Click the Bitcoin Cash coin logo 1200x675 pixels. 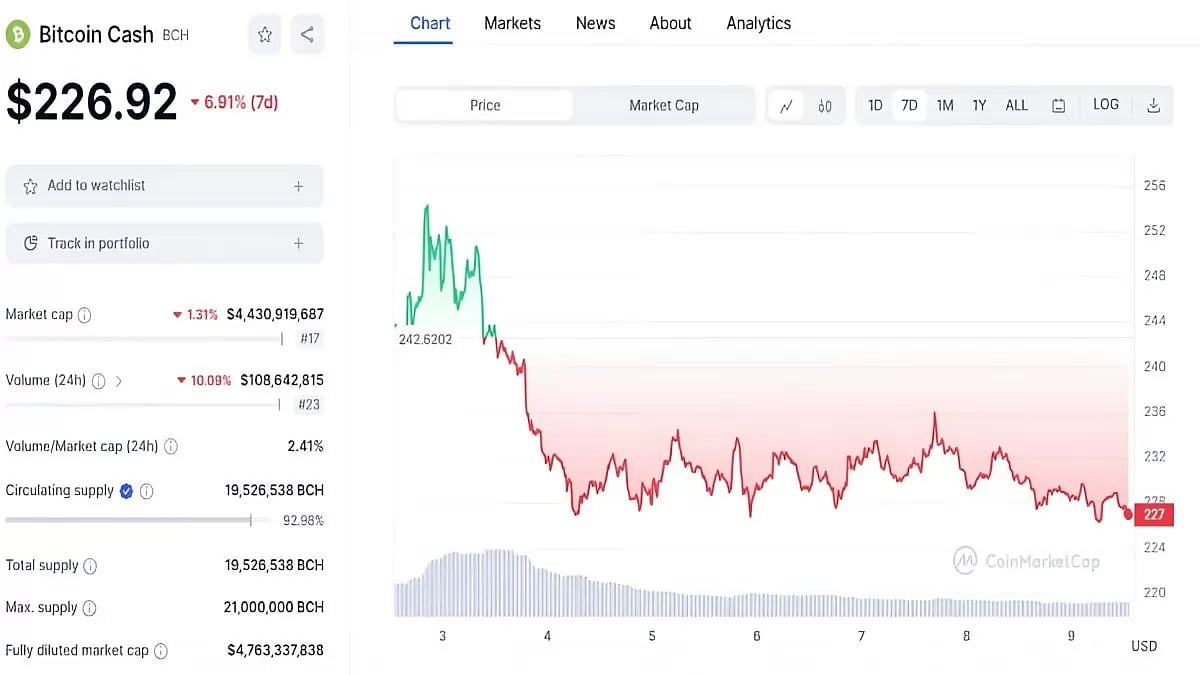[x=17, y=34]
